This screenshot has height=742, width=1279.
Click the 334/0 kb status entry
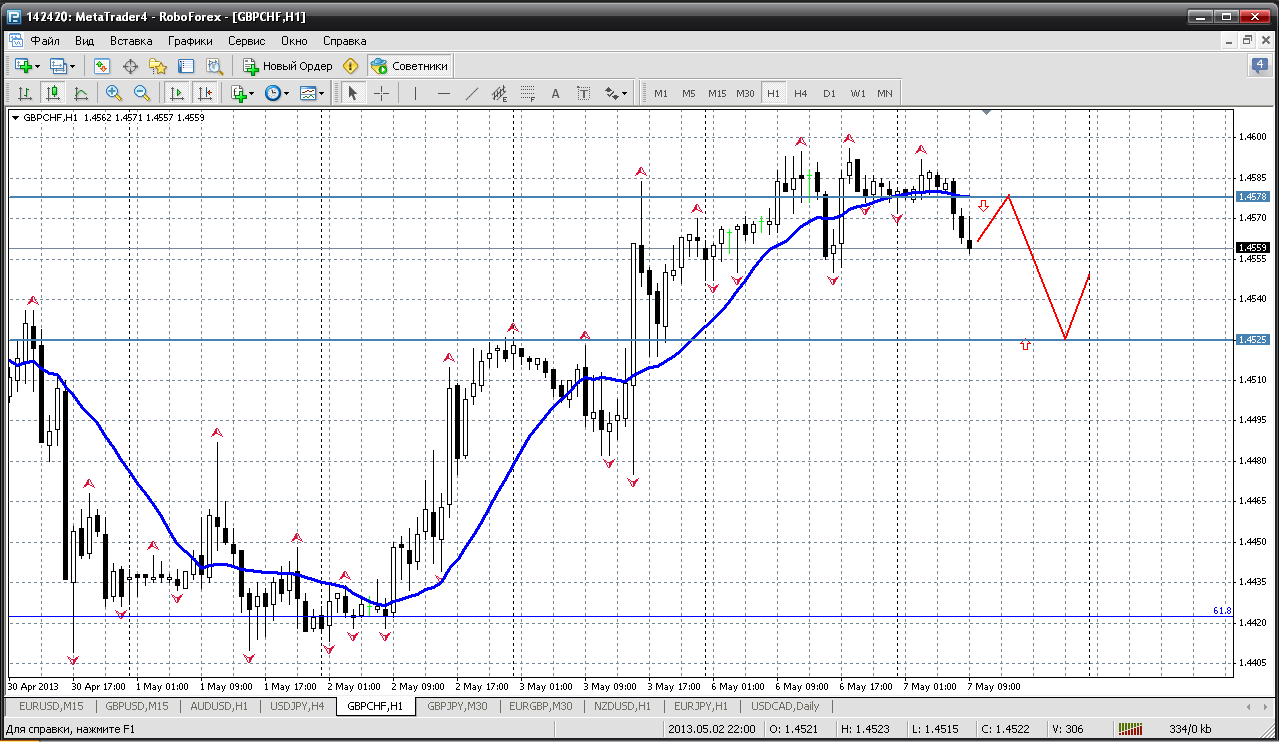[1190, 729]
